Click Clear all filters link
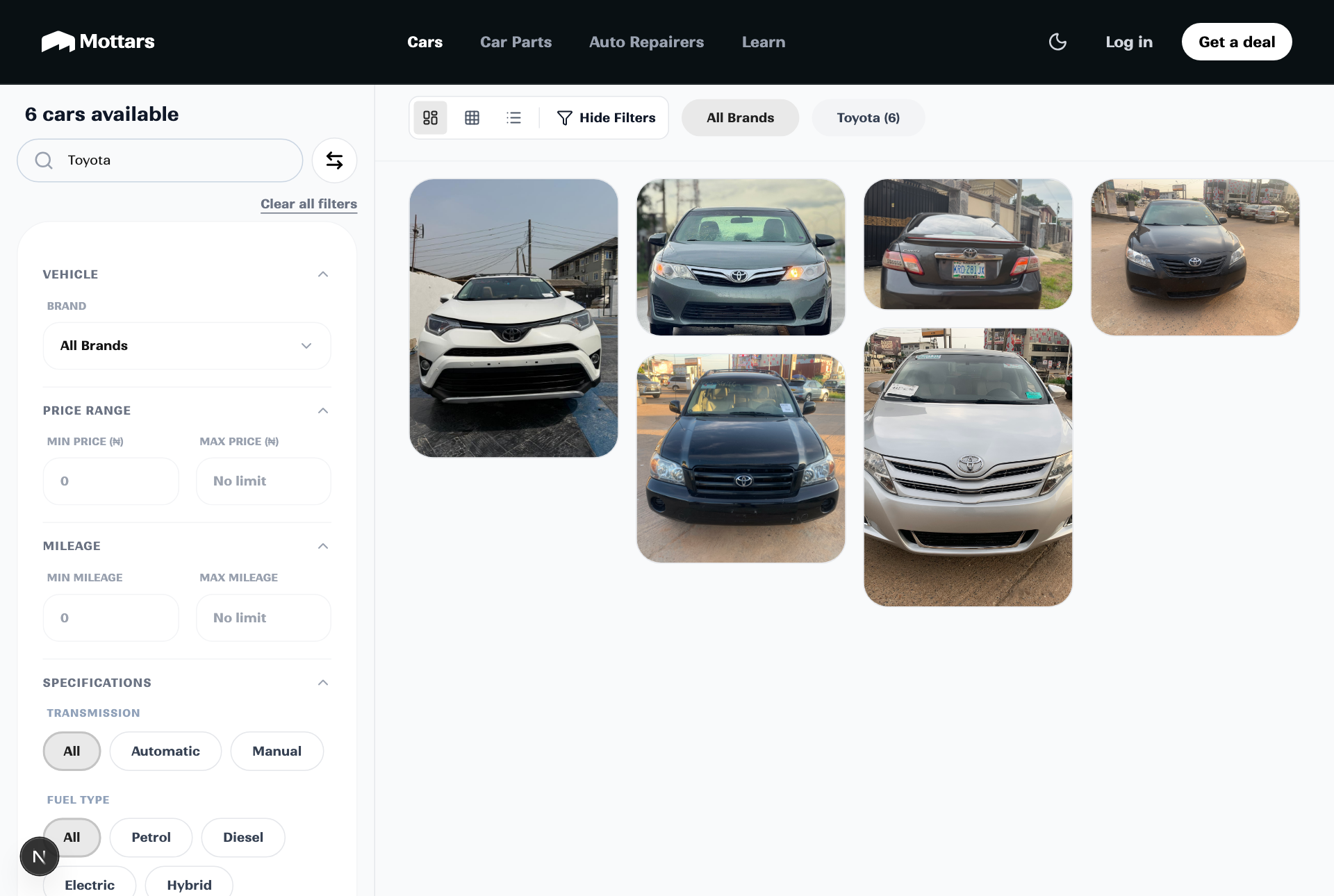The height and width of the screenshot is (896, 1334). tap(308, 204)
